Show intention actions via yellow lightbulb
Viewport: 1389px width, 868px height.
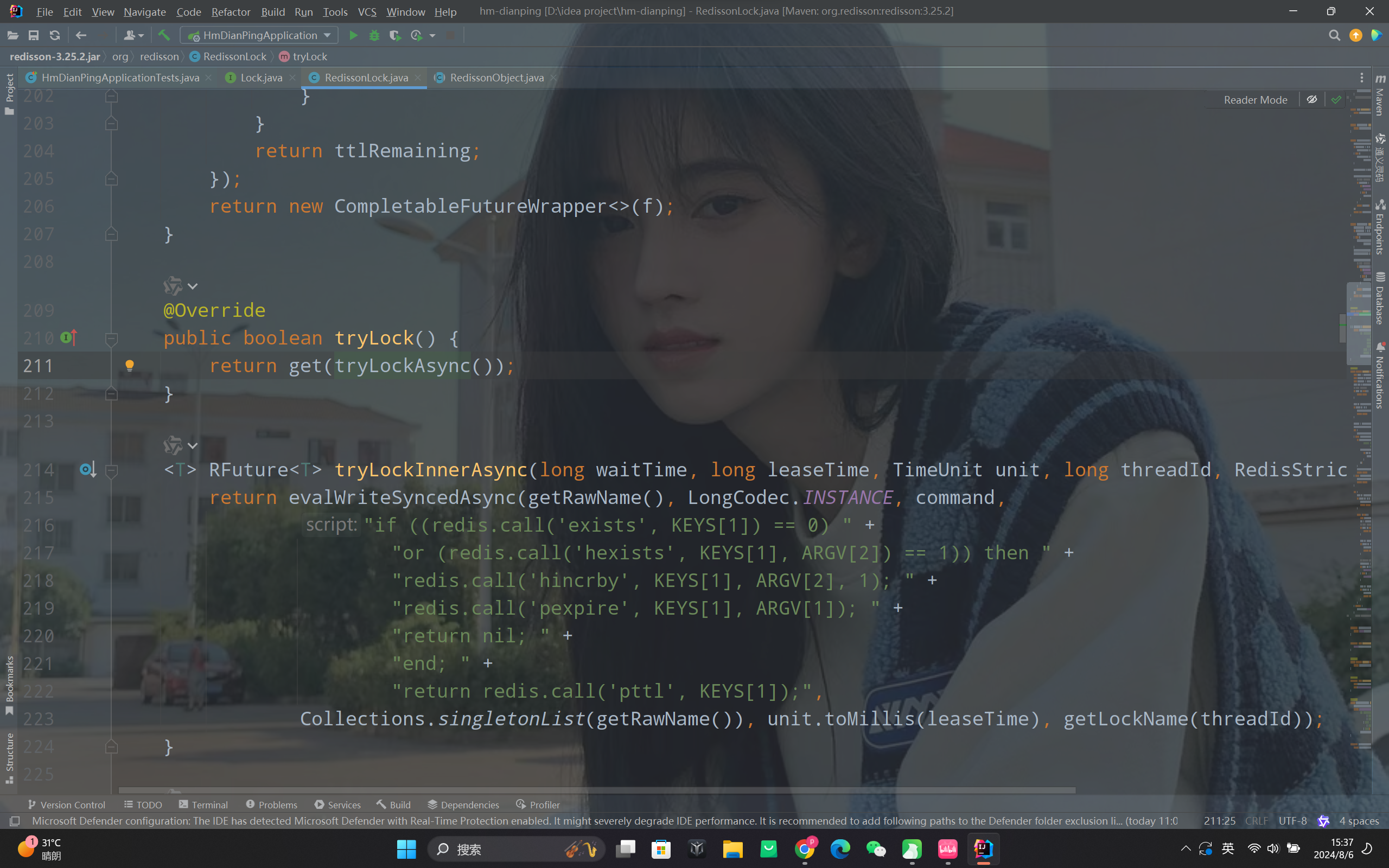point(130,365)
